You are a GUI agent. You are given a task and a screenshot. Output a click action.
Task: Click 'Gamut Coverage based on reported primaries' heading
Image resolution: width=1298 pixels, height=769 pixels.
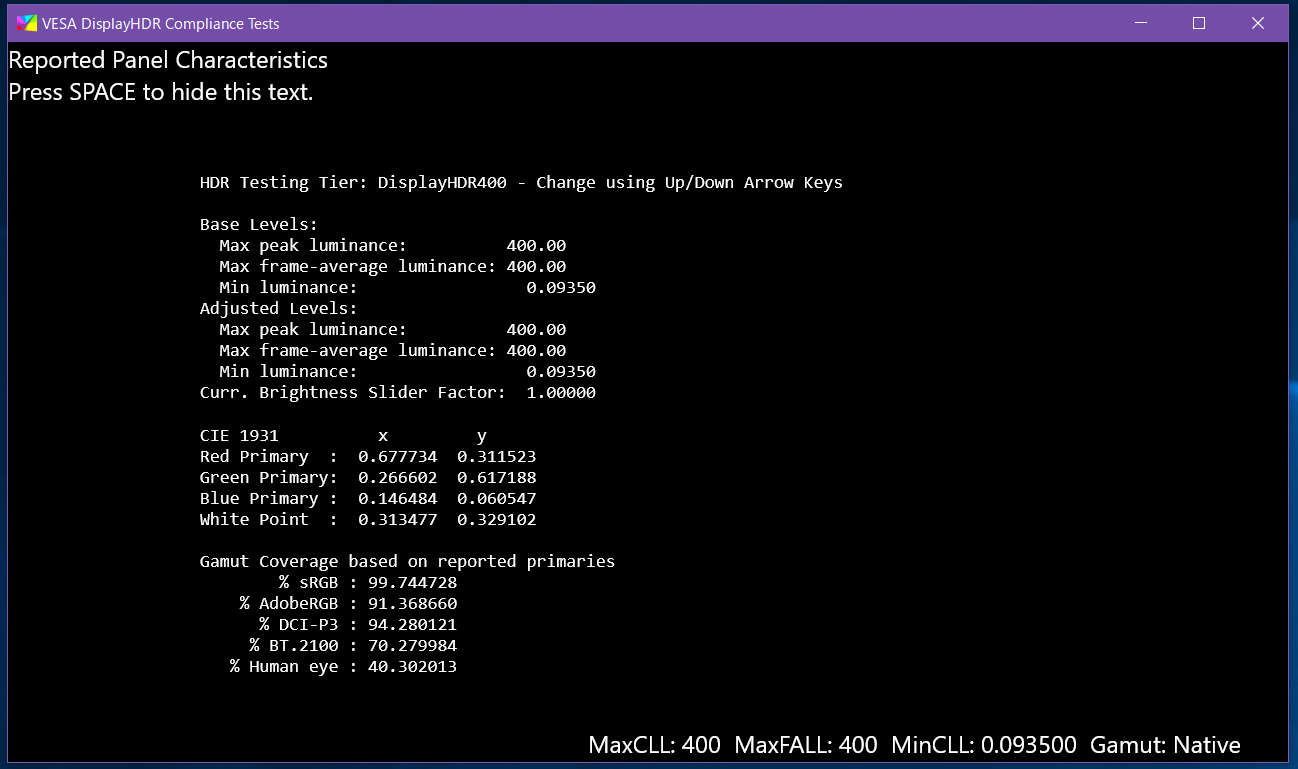[407, 562]
